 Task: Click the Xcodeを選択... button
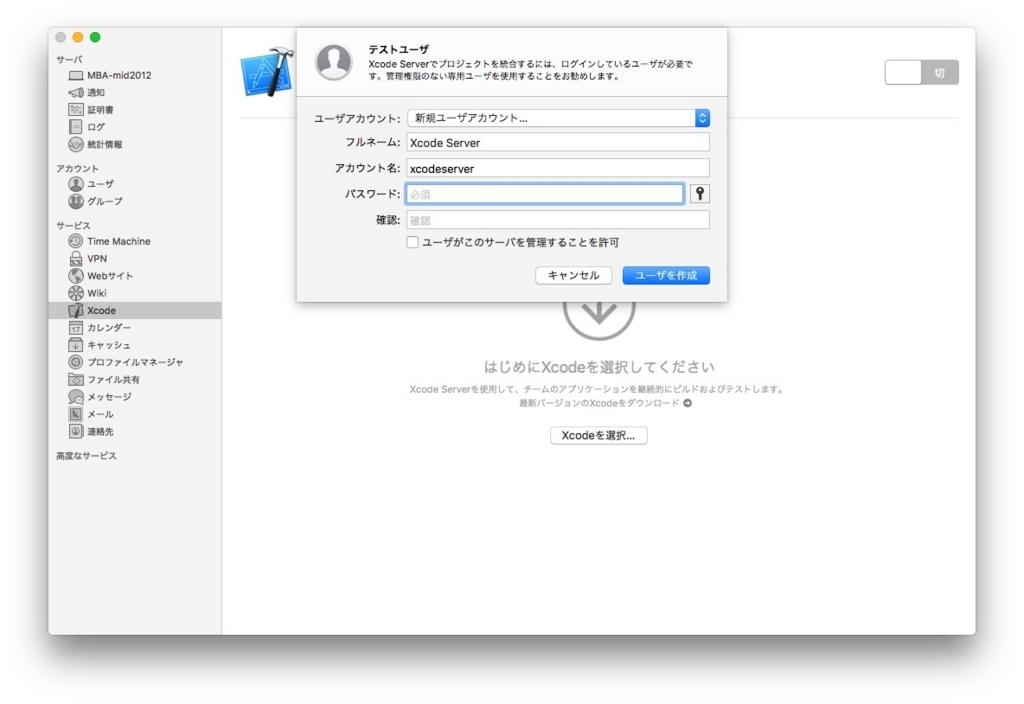(599, 436)
